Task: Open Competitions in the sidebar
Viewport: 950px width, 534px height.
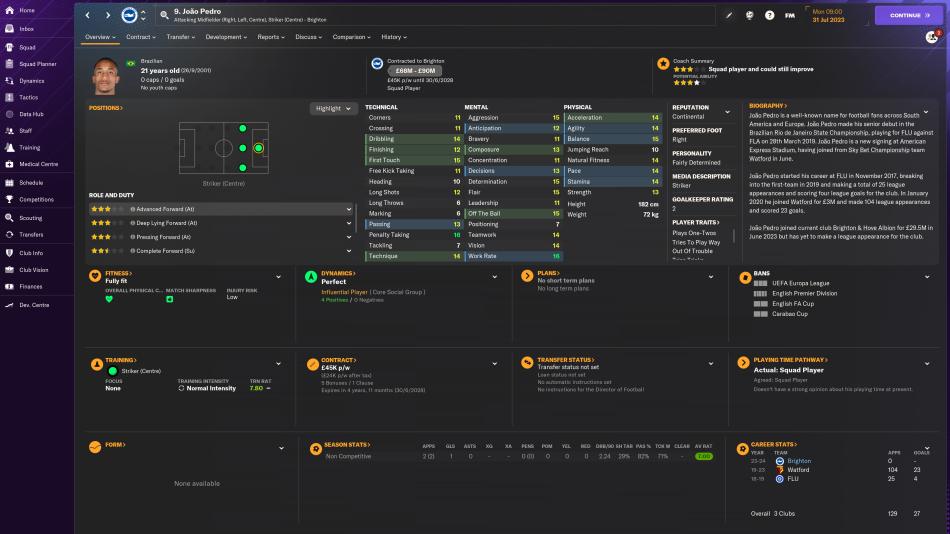Action: click(x=36, y=199)
